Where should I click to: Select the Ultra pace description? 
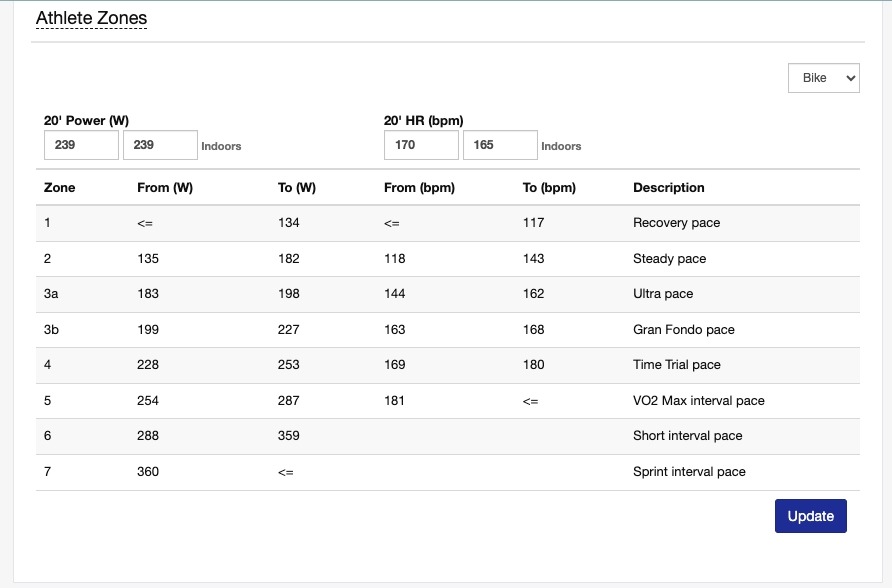[x=663, y=294]
